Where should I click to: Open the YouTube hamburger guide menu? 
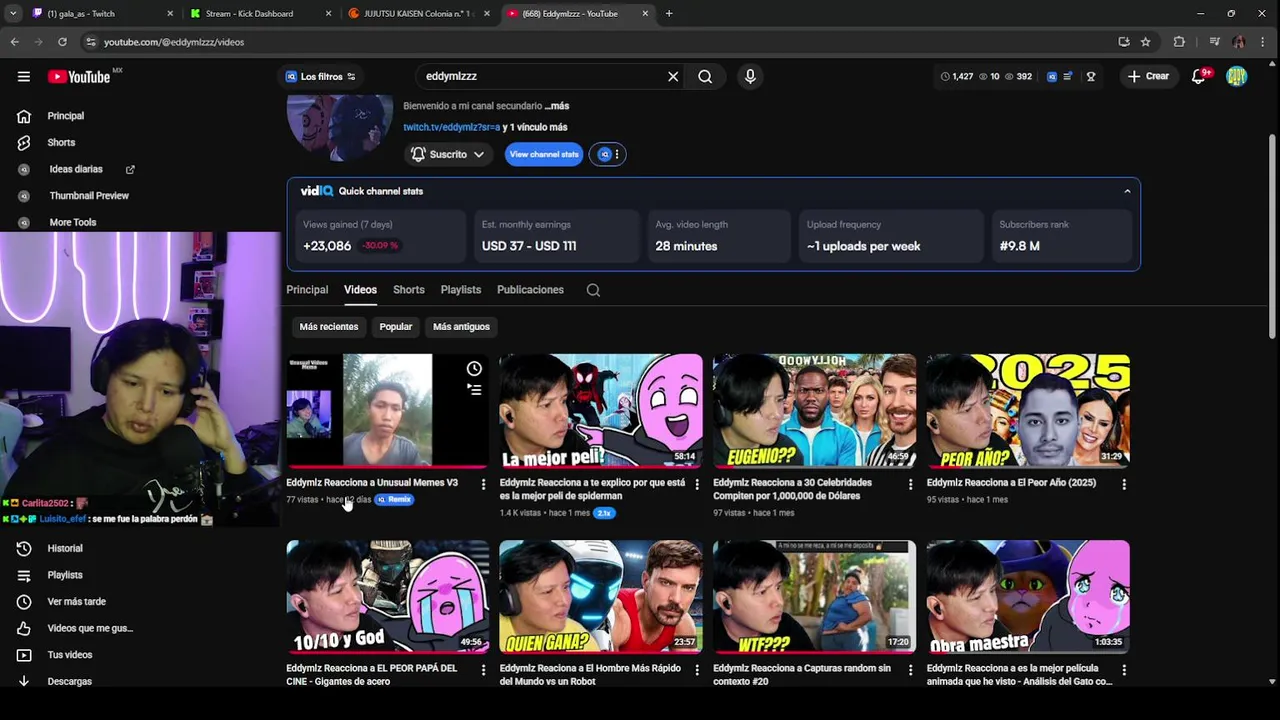click(x=23, y=77)
